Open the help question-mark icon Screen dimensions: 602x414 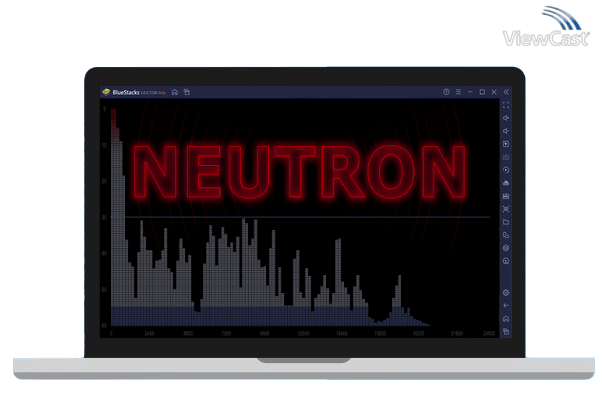pyautogui.click(x=446, y=92)
